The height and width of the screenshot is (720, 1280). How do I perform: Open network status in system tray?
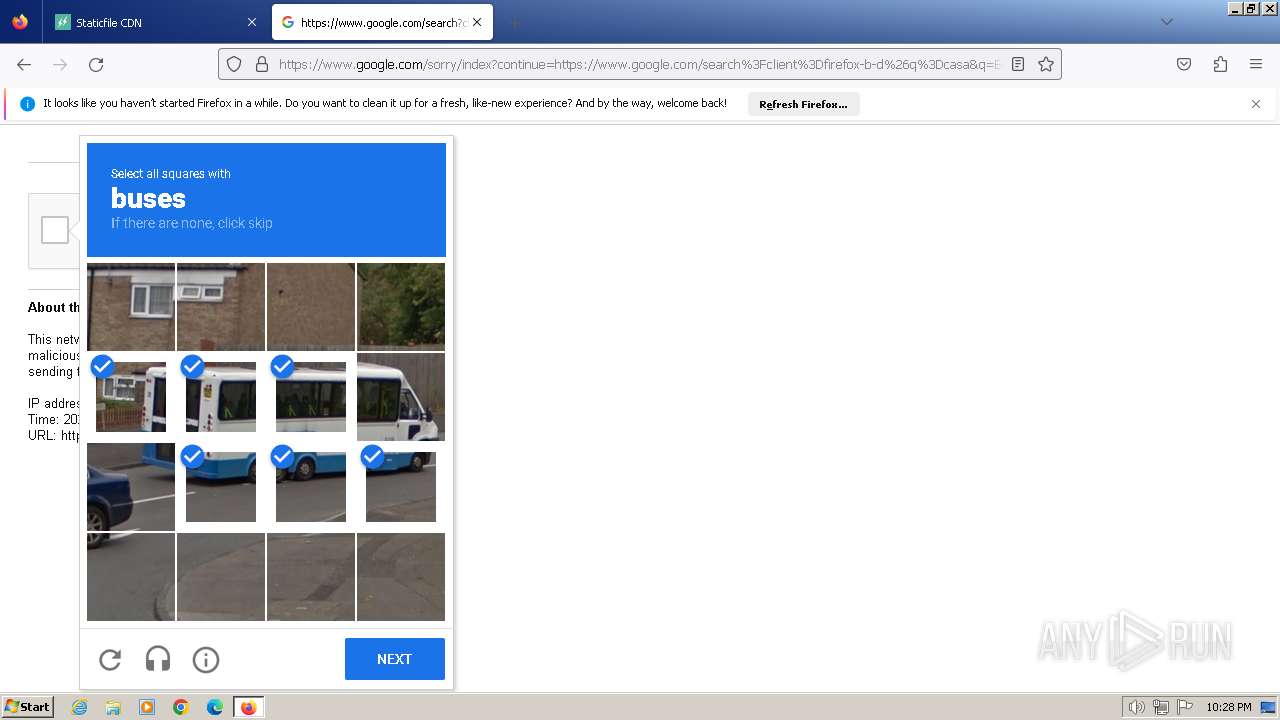pos(1161,707)
